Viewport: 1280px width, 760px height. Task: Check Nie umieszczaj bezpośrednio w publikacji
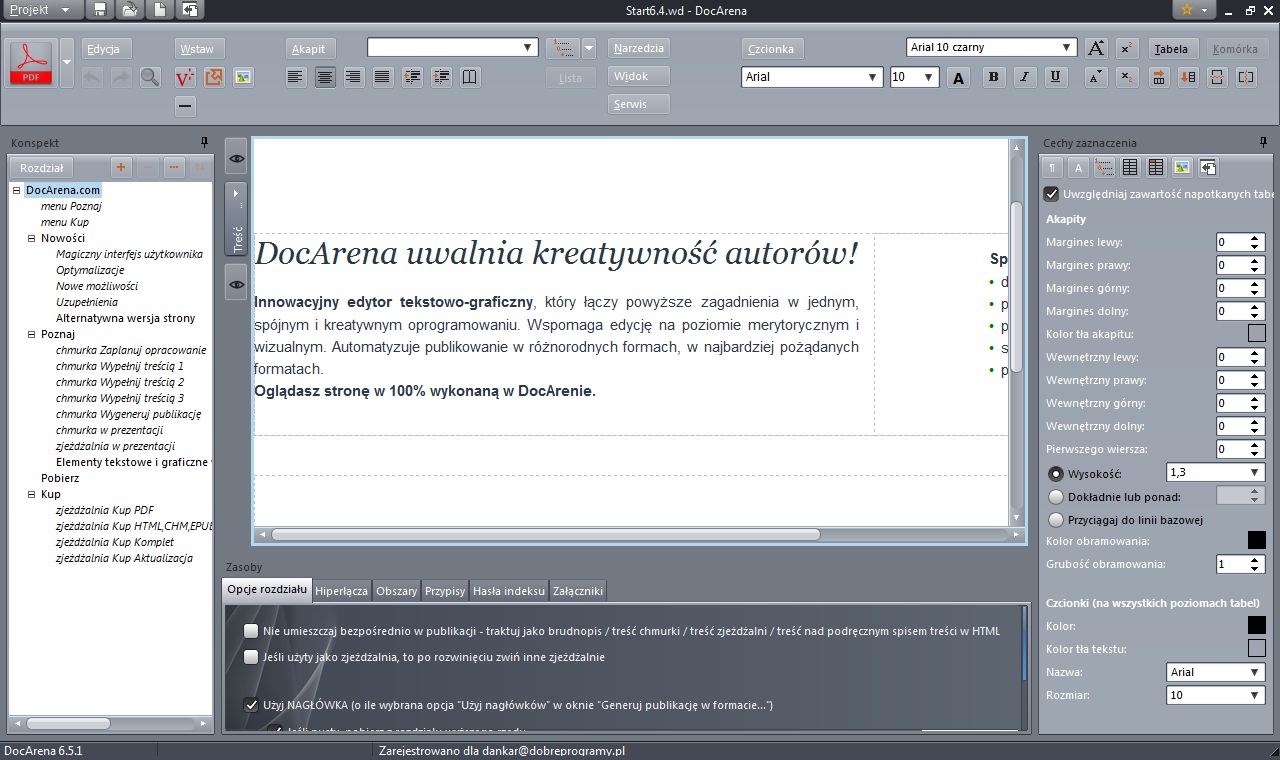tap(251, 631)
